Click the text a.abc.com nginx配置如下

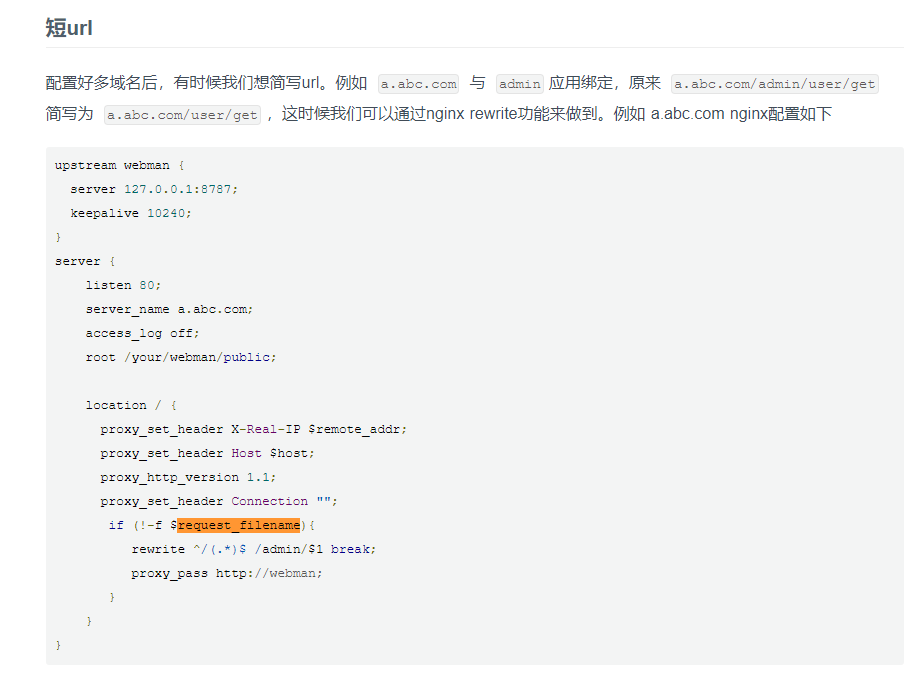tap(741, 114)
